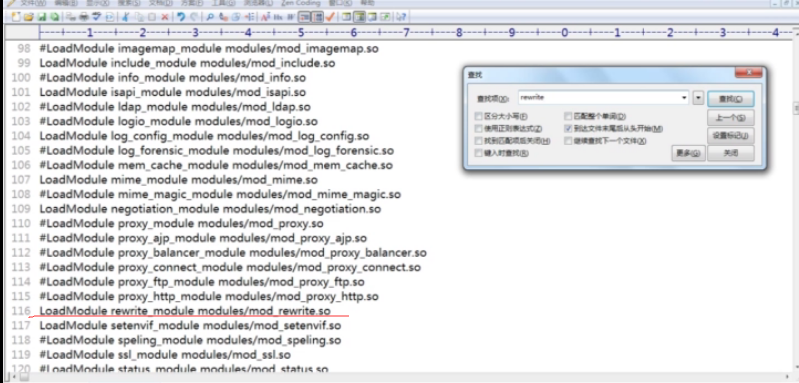799x383 pixels.
Task: Click the Paste clipboard icon
Action: pos(151,17)
